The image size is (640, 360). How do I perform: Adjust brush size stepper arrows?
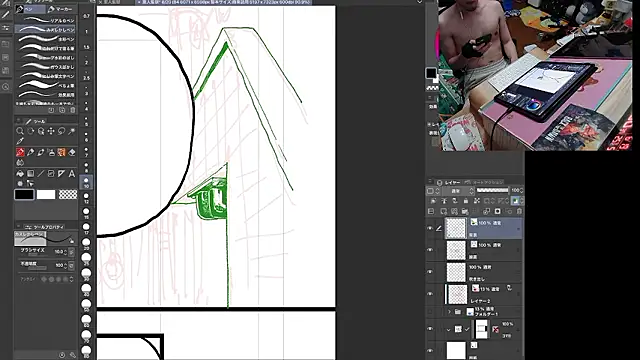point(65,252)
